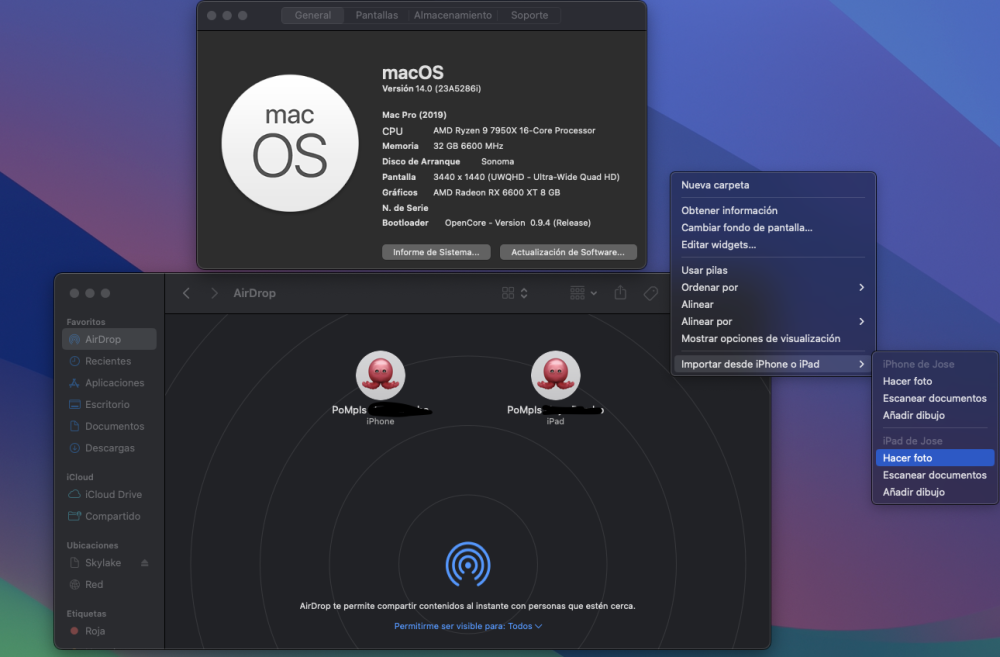This screenshot has width=1000, height=657.
Task: Change Finder icon view mode
Action: (x=515, y=293)
